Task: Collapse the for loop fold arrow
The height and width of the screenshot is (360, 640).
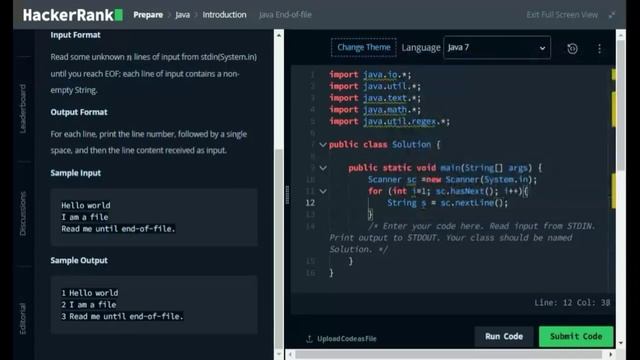Action: click(322, 191)
